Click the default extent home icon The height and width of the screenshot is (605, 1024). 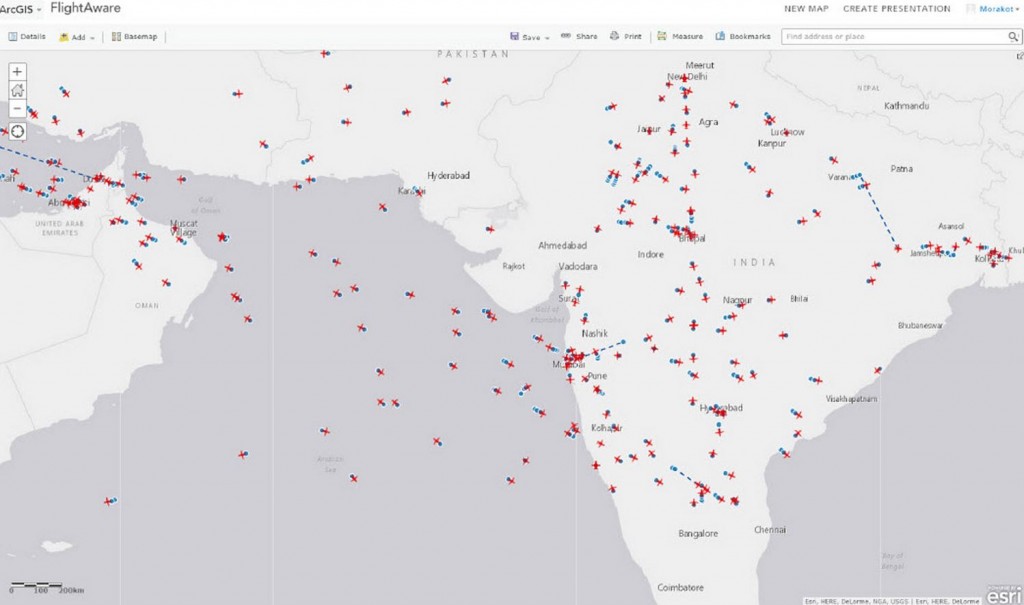[x=16, y=91]
